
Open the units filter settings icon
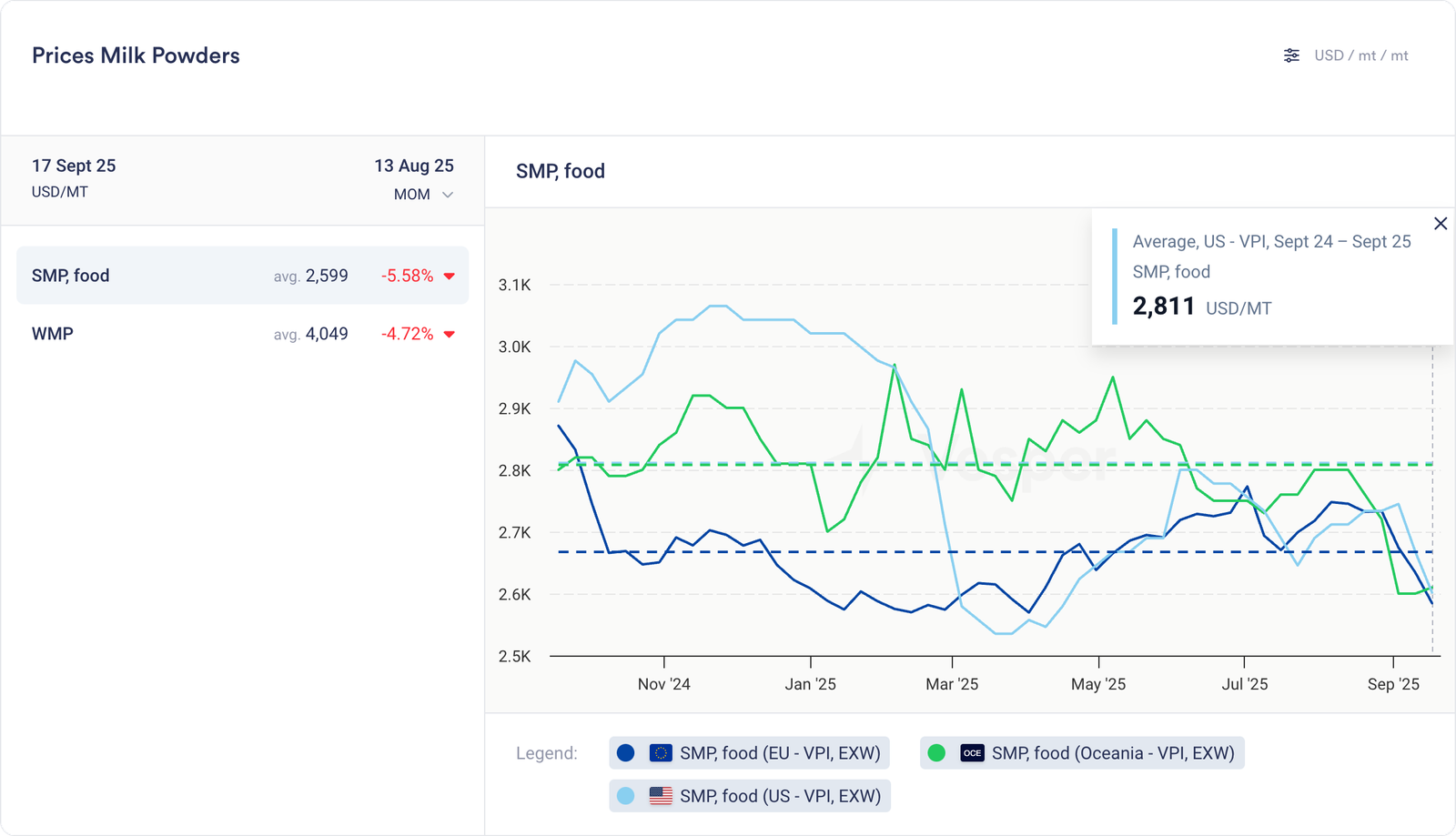coord(1291,55)
